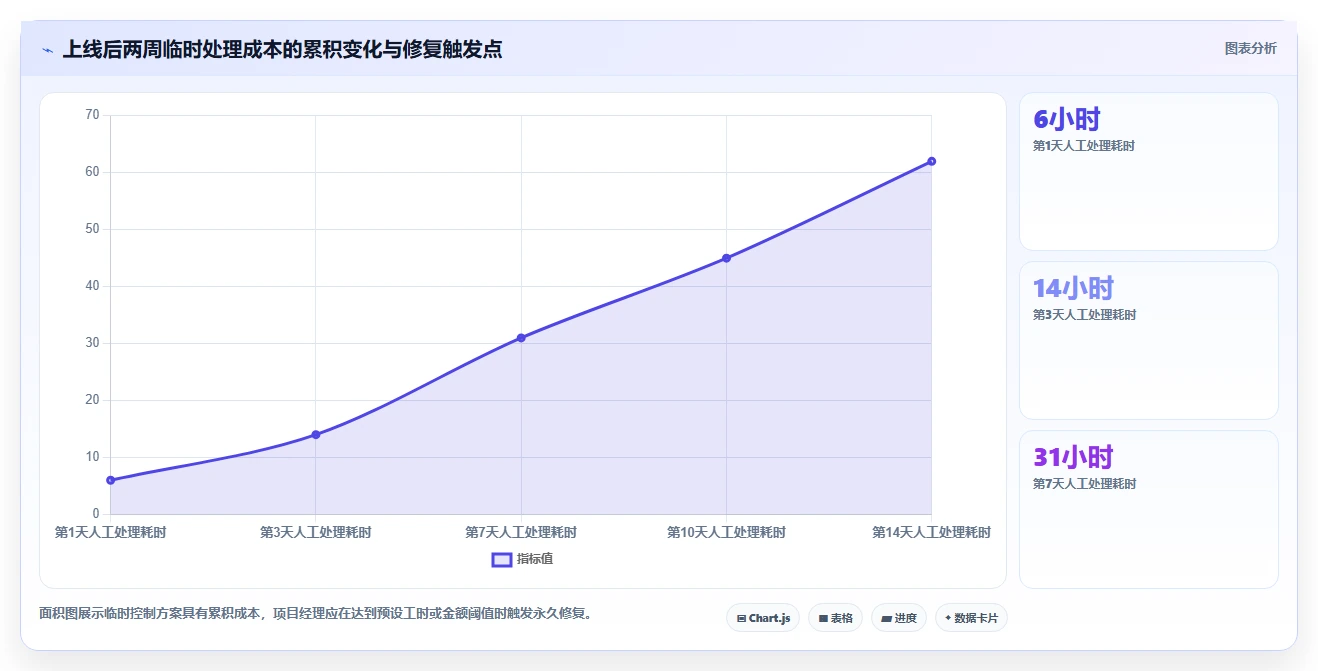Click the 第7天人工处理耗时 card caption
This screenshot has height=671, width=1318.
(1084, 484)
